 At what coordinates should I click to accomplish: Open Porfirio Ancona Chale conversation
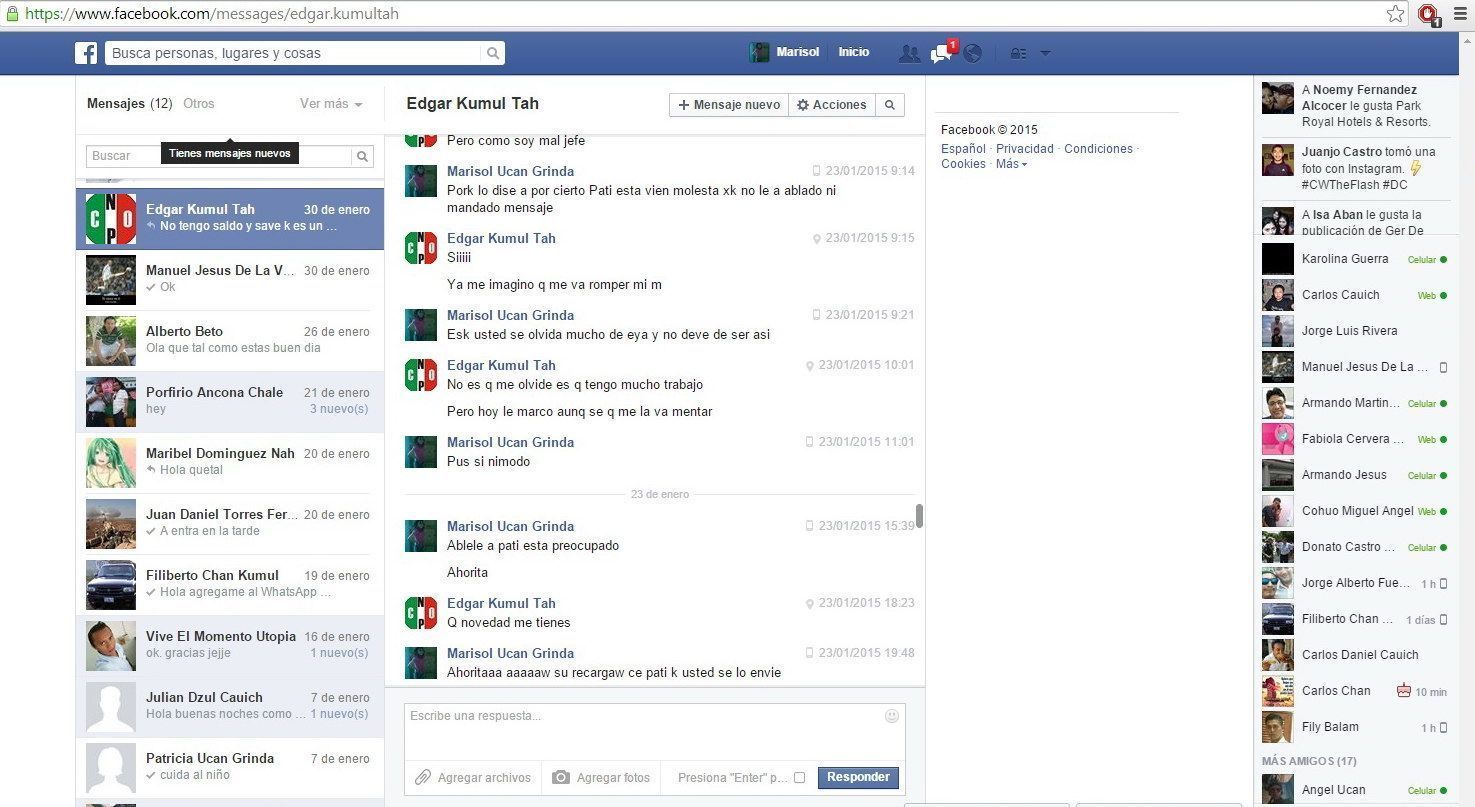(230, 402)
